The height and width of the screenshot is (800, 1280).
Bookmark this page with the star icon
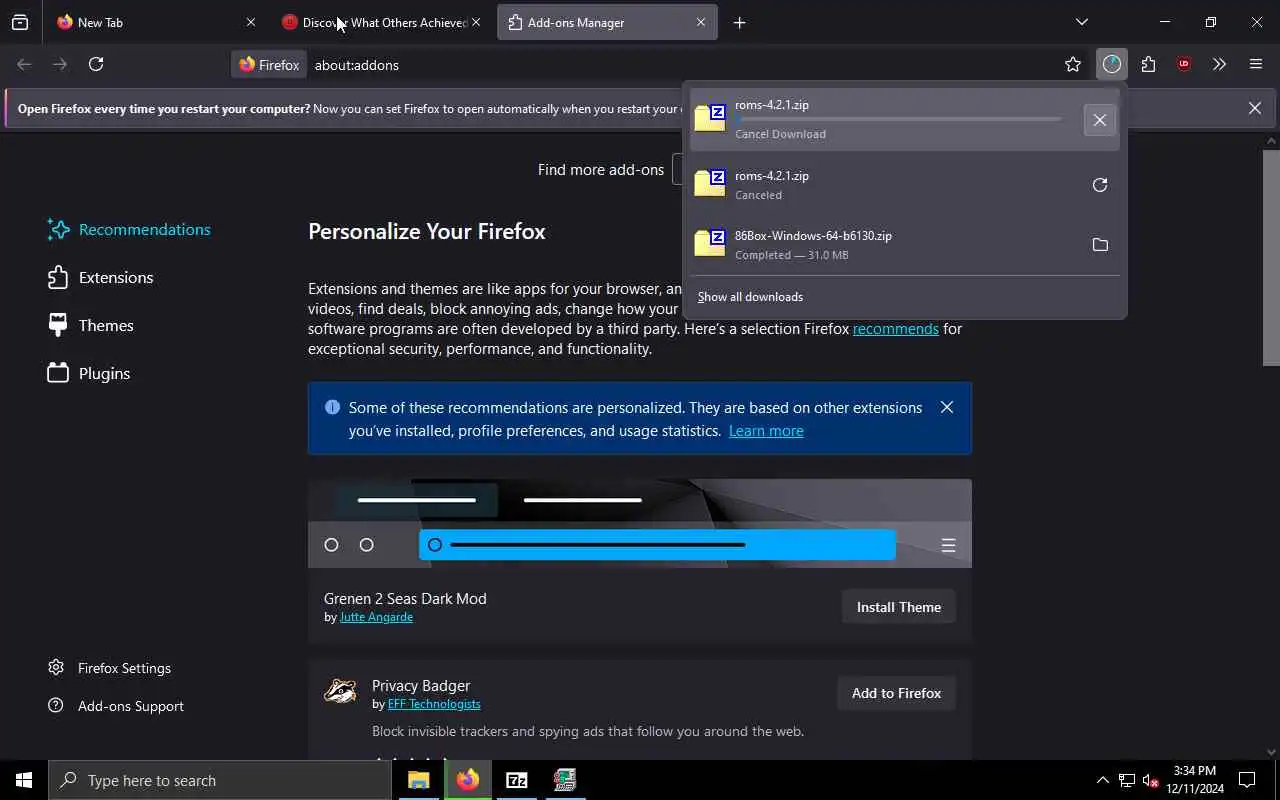[1073, 64]
